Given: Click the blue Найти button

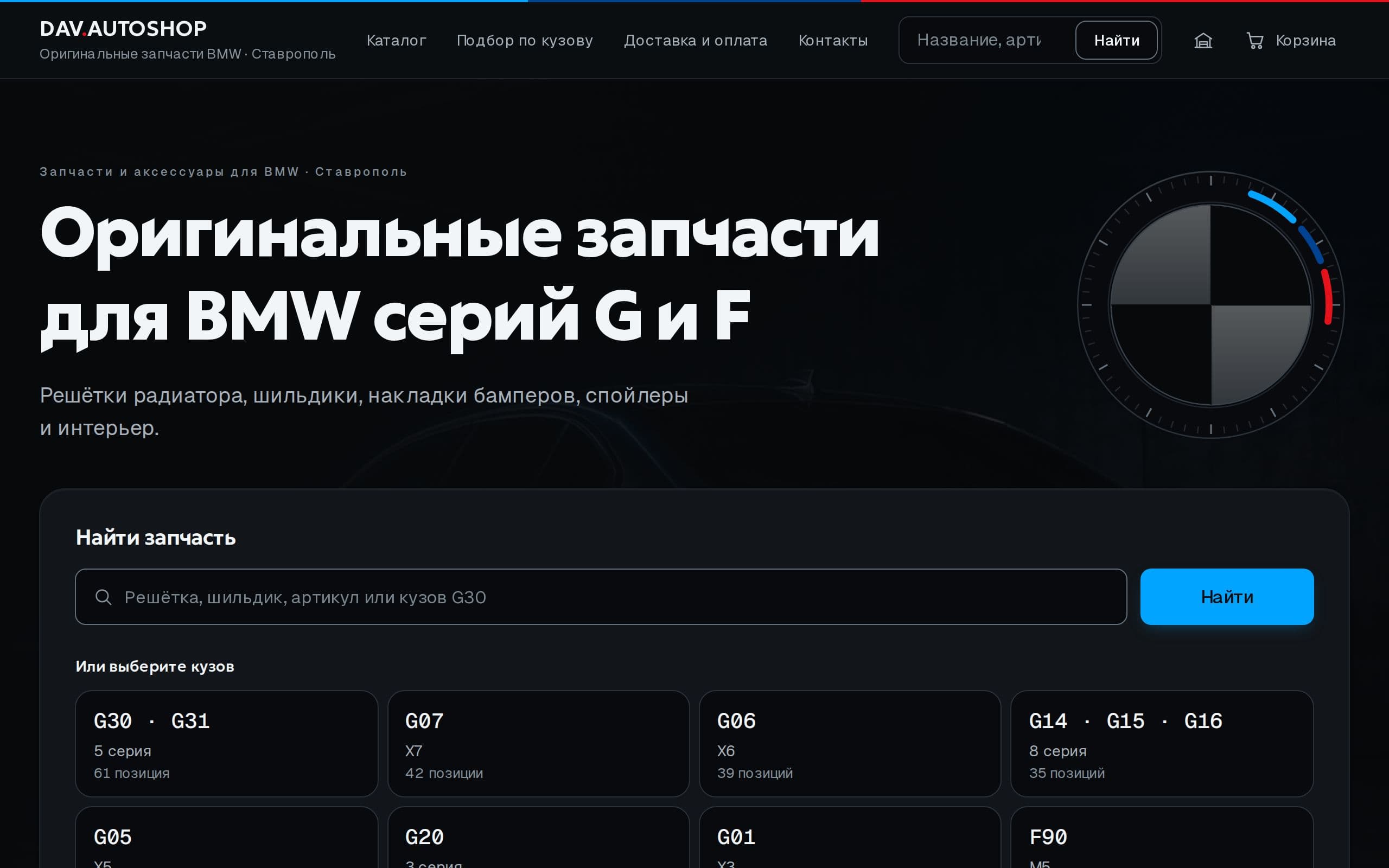Looking at the screenshot, I should coord(1227,597).
